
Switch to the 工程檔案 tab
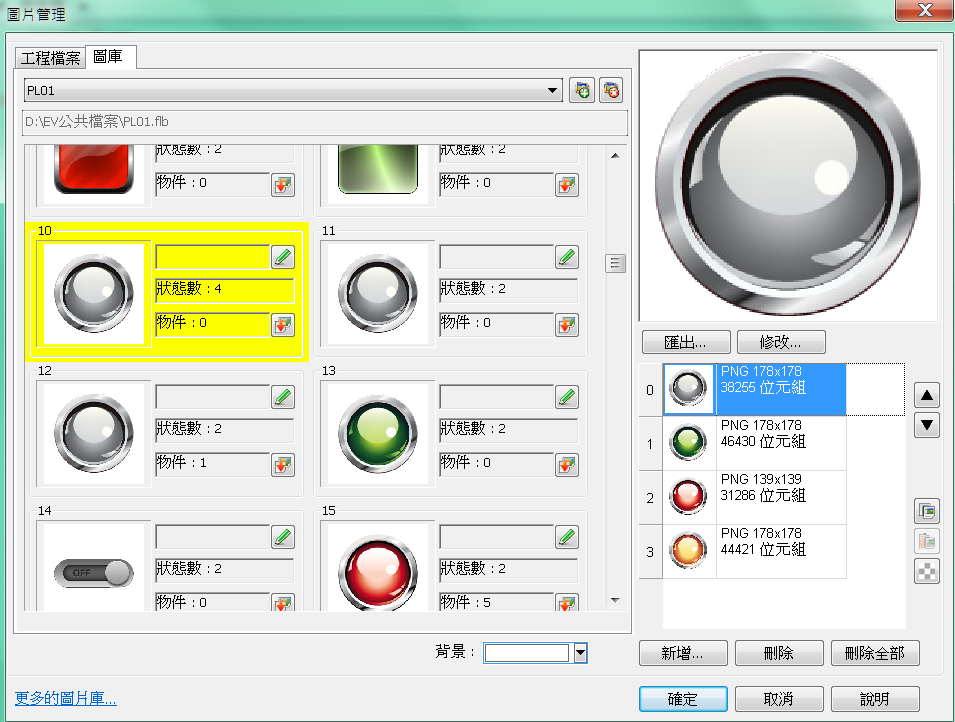point(50,58)
